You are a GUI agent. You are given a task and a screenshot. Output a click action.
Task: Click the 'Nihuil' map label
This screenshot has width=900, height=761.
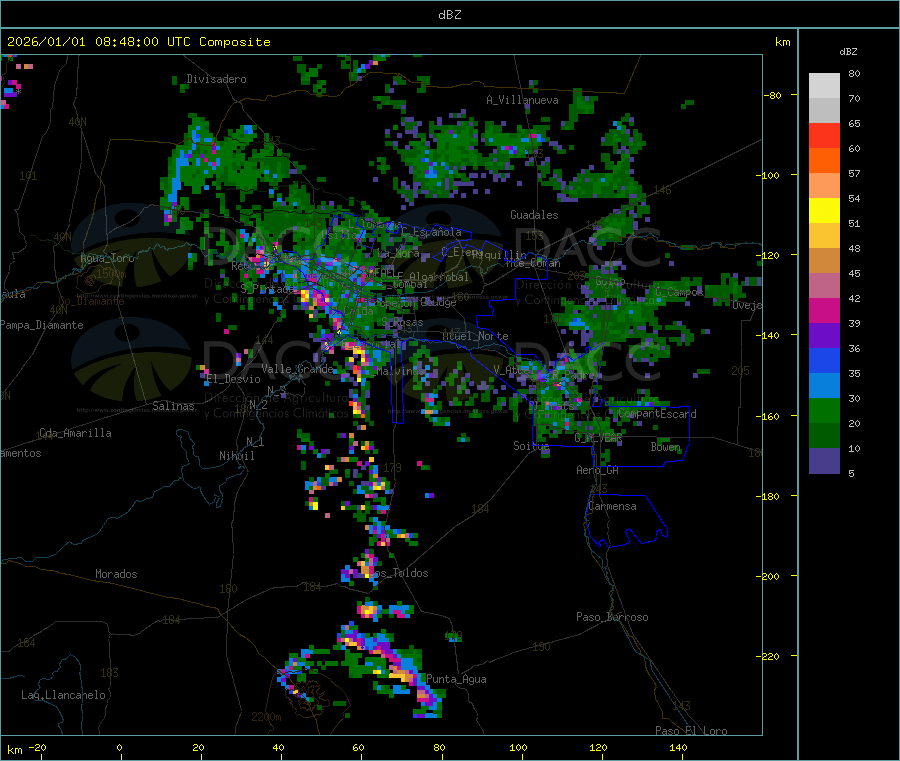pyautogui.click(x=237, y=456)
